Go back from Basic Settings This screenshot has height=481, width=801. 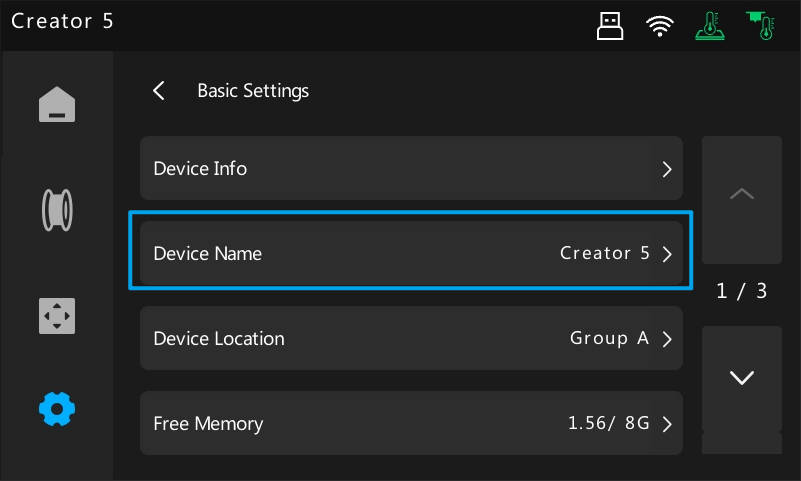(159, 91)
